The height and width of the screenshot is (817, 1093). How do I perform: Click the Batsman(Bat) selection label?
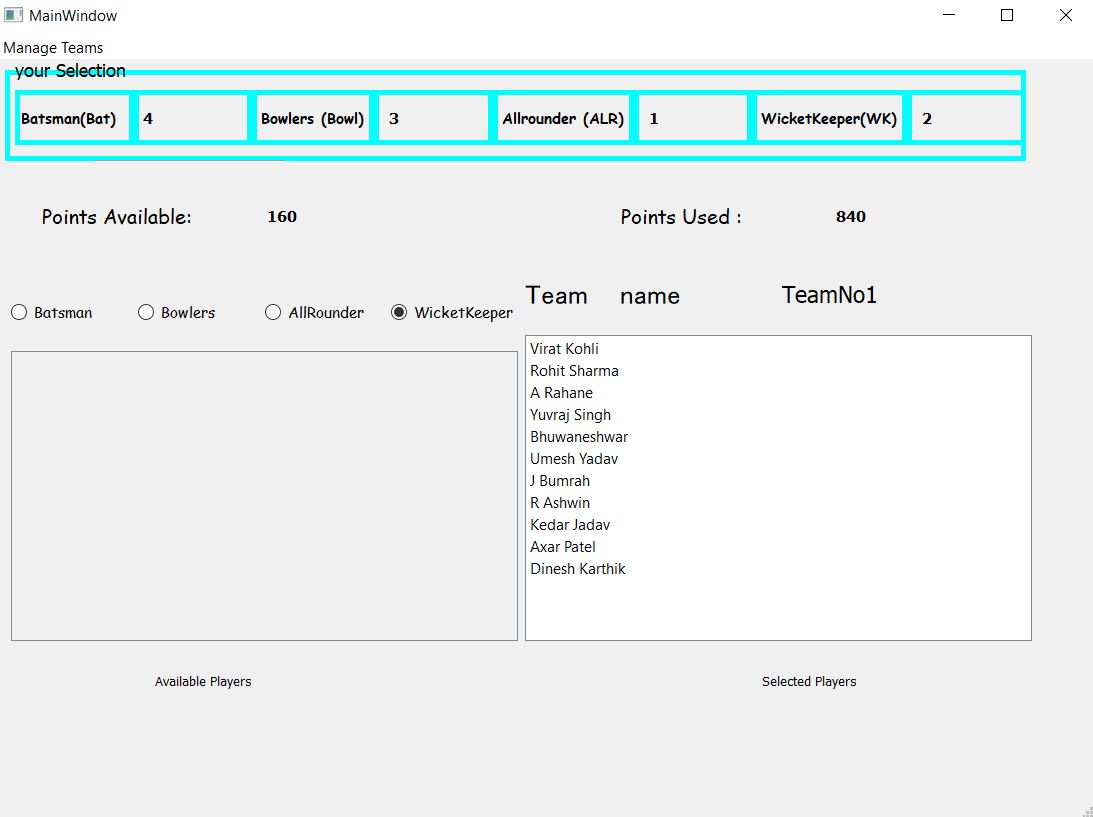pos(72,117)
